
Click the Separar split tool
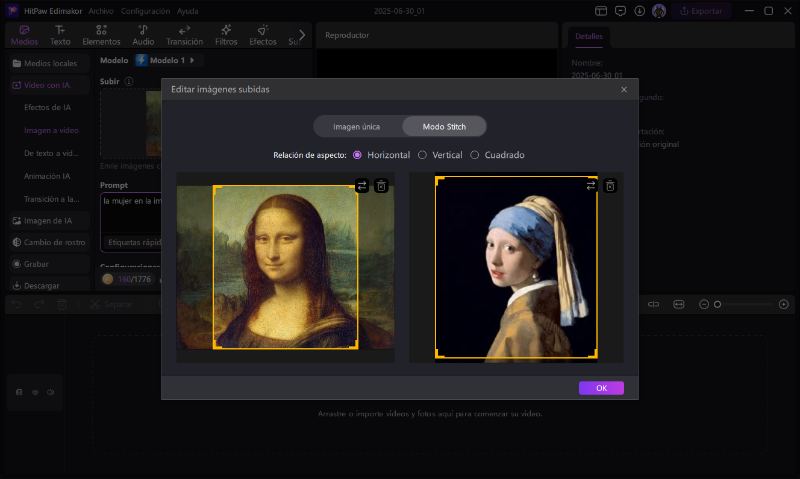pos(111,305)
